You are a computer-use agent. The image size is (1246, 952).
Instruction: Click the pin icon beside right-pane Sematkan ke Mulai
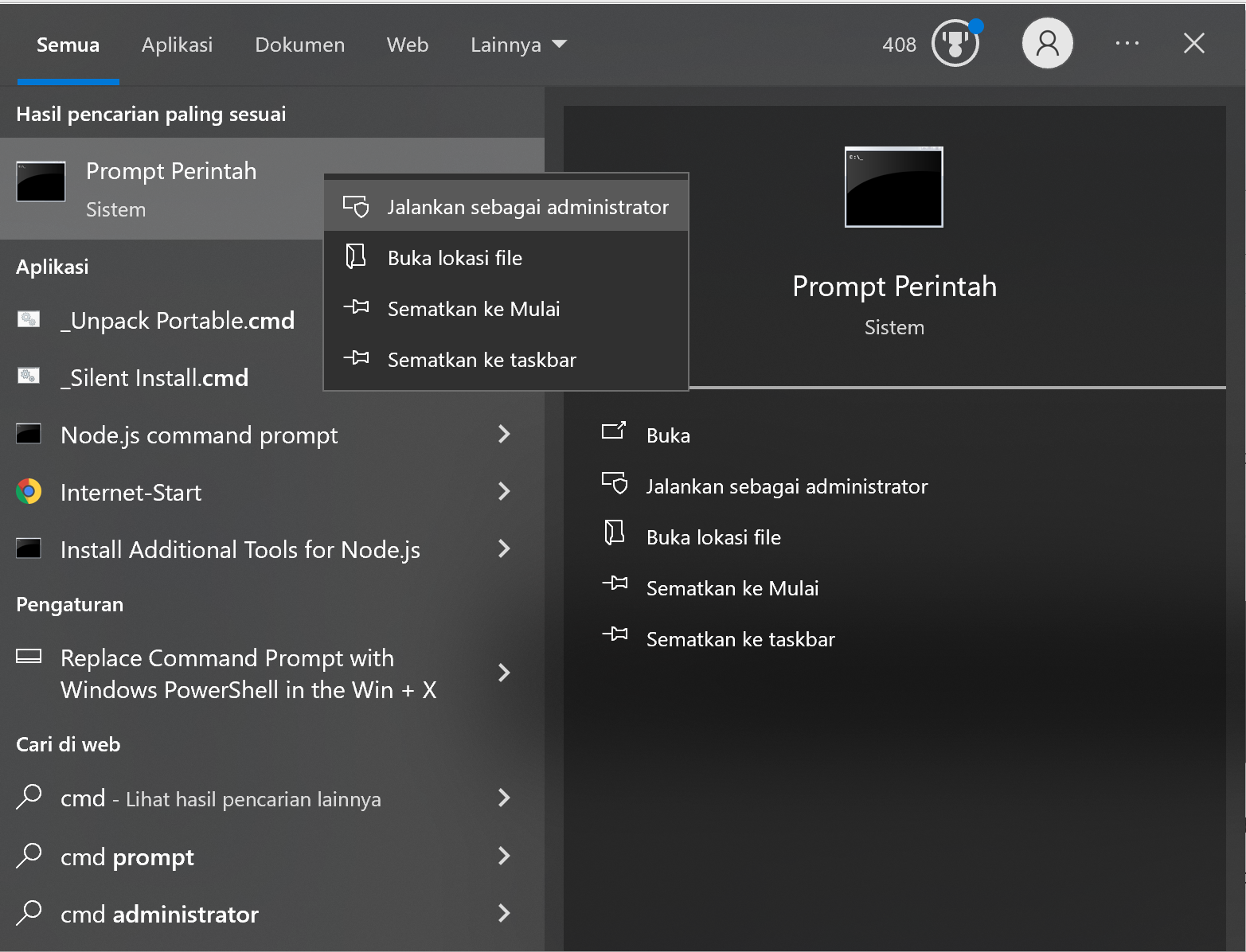(615, 583)
